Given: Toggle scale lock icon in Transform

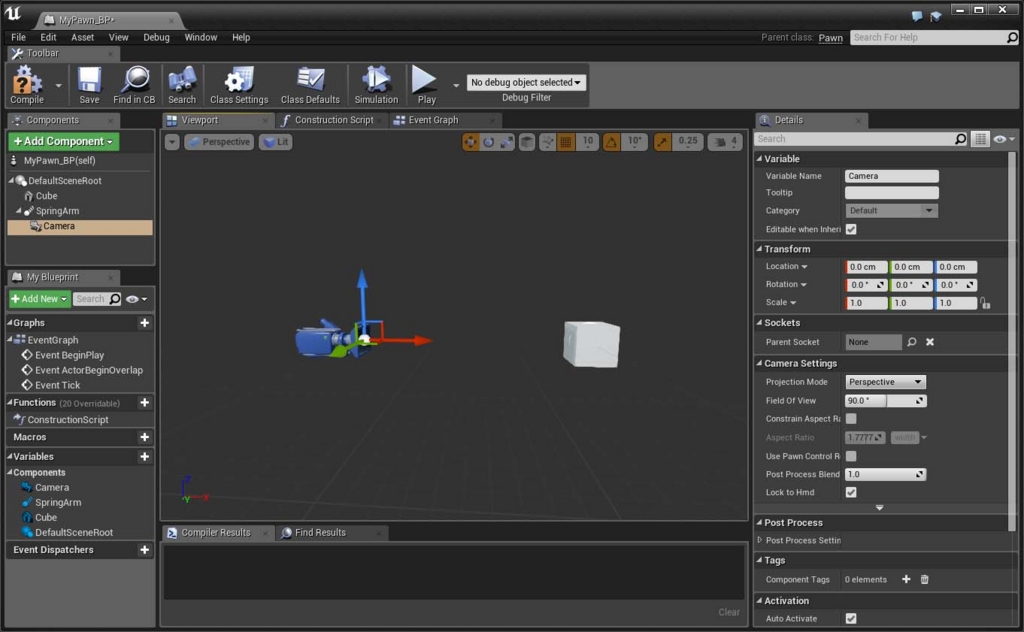Looking at the screenshot, I should click(x=985, y=303).
